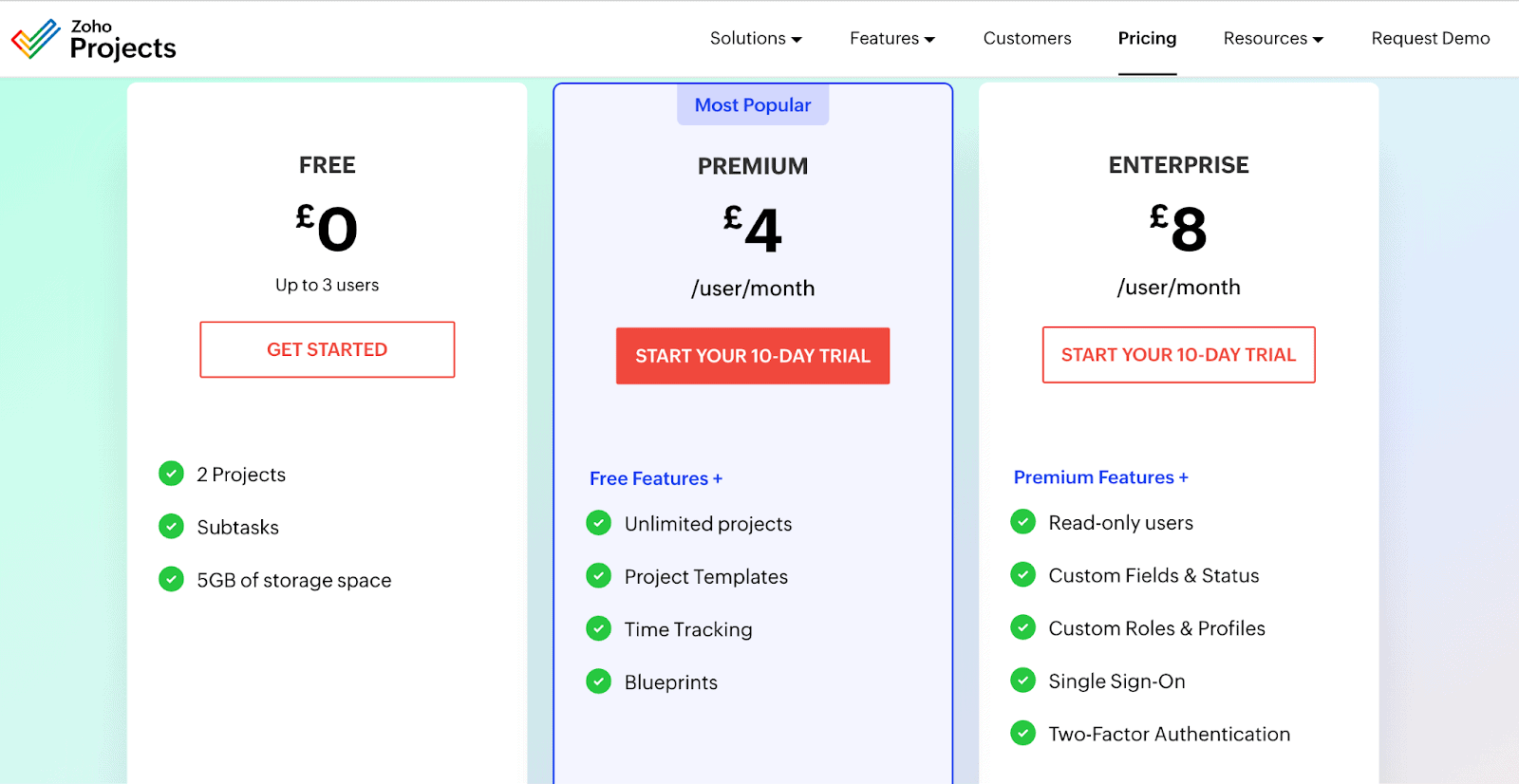Click checkmark beside Two-Factor Authentication

[x=1022, y=734]
